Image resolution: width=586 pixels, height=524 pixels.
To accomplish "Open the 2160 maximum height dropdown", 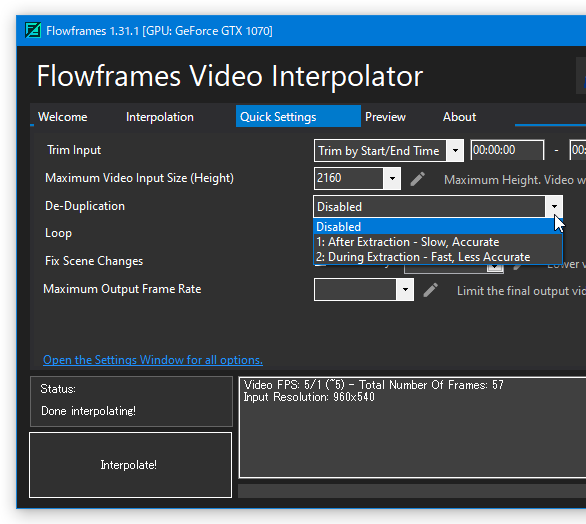I will [x=392, y=178].
